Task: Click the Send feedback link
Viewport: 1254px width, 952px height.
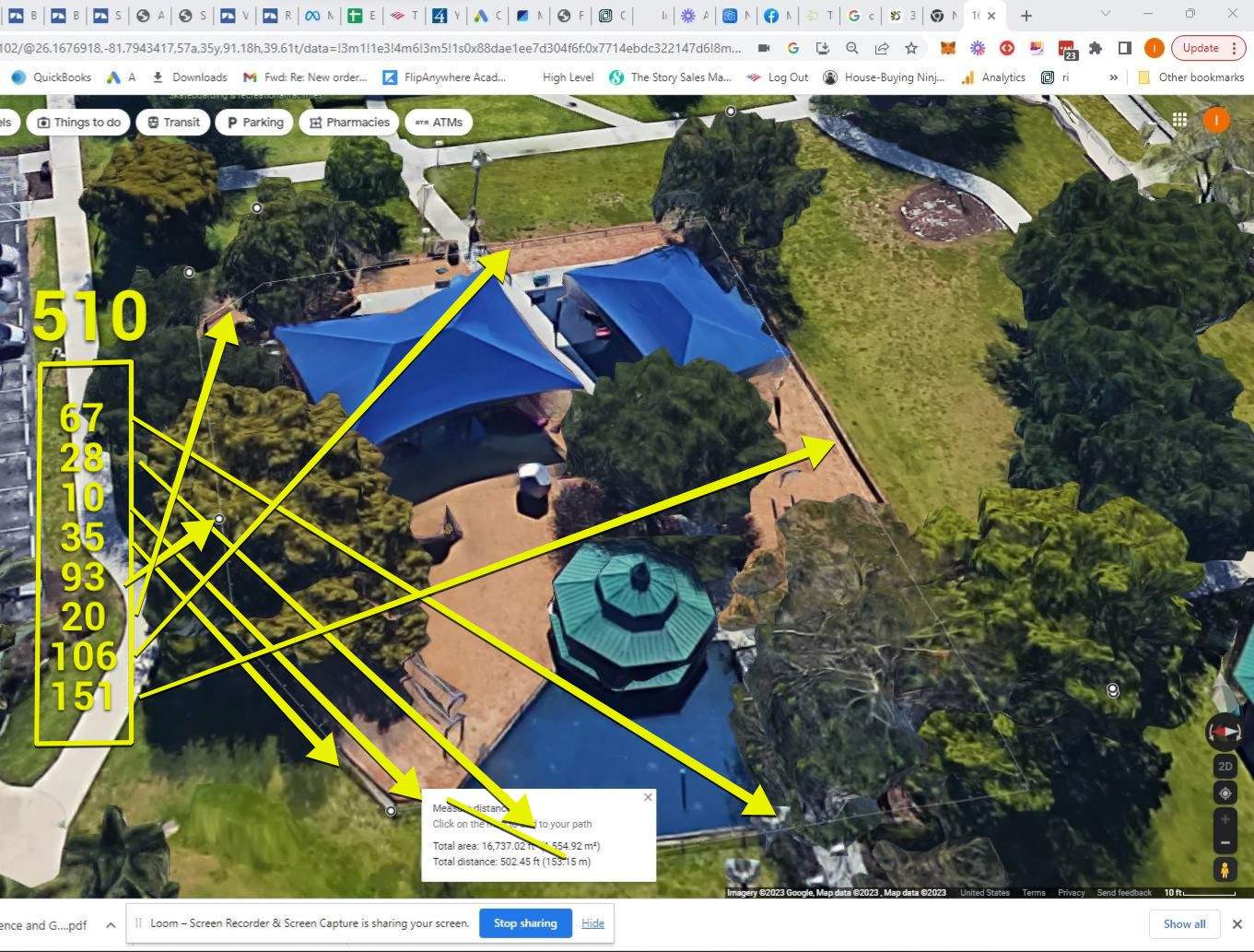Action: point(1124,893)
